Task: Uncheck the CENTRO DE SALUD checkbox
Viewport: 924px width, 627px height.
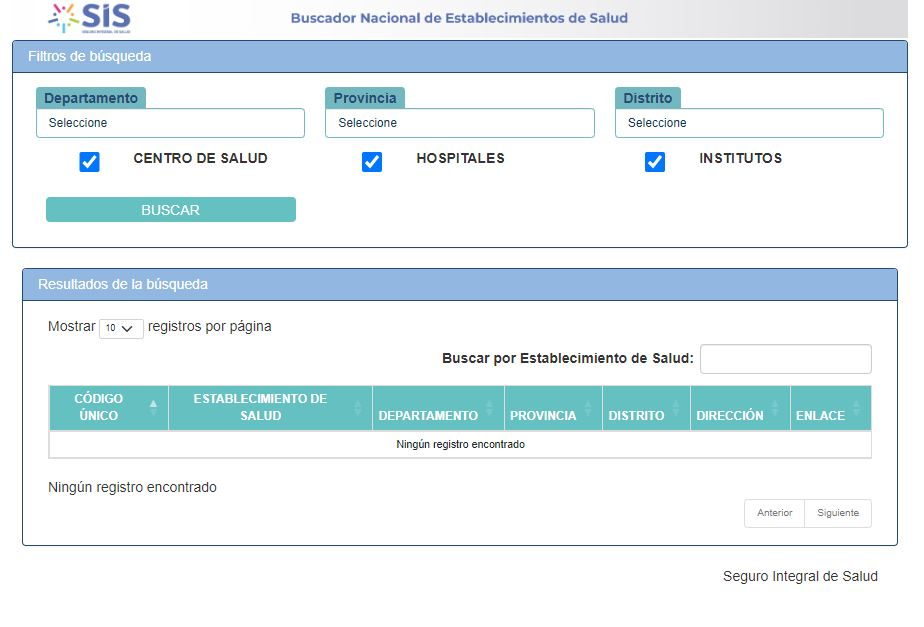Action: click(90, 161)
